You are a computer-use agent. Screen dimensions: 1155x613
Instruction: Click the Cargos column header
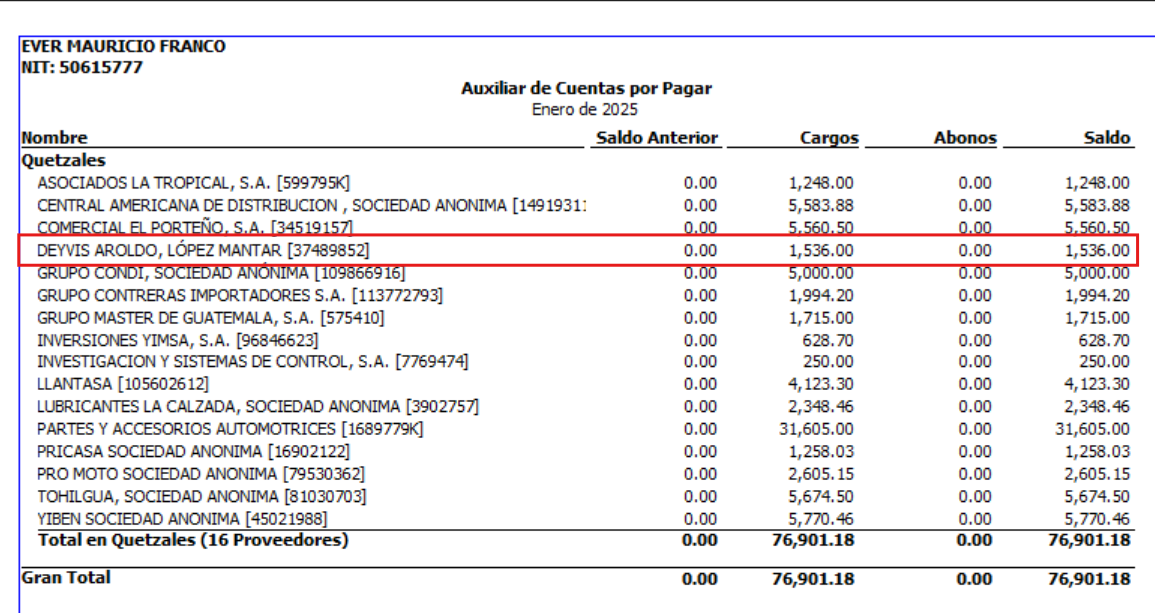pyautogui.click(x=828, y=138)
